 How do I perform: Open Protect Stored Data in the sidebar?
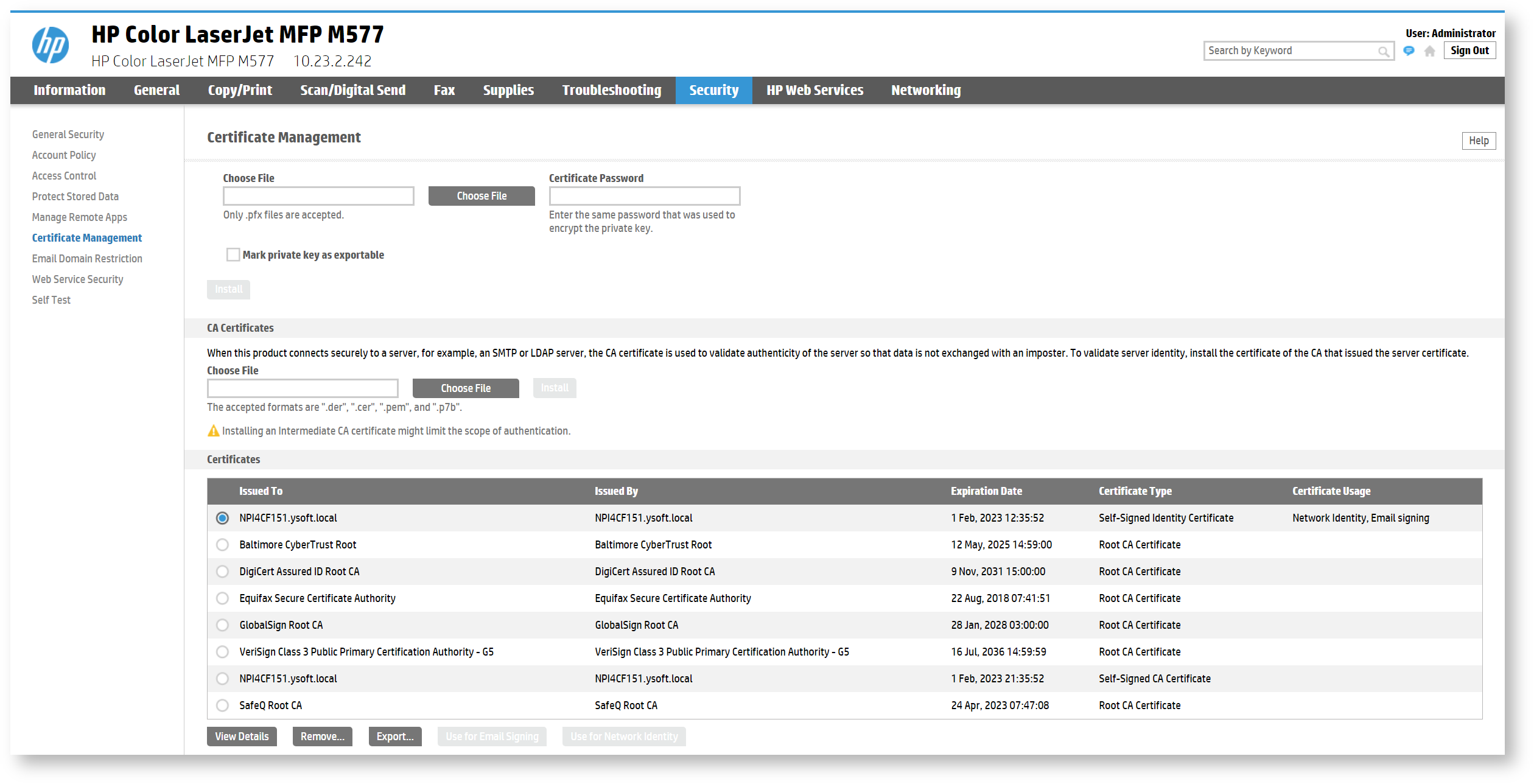75,197
